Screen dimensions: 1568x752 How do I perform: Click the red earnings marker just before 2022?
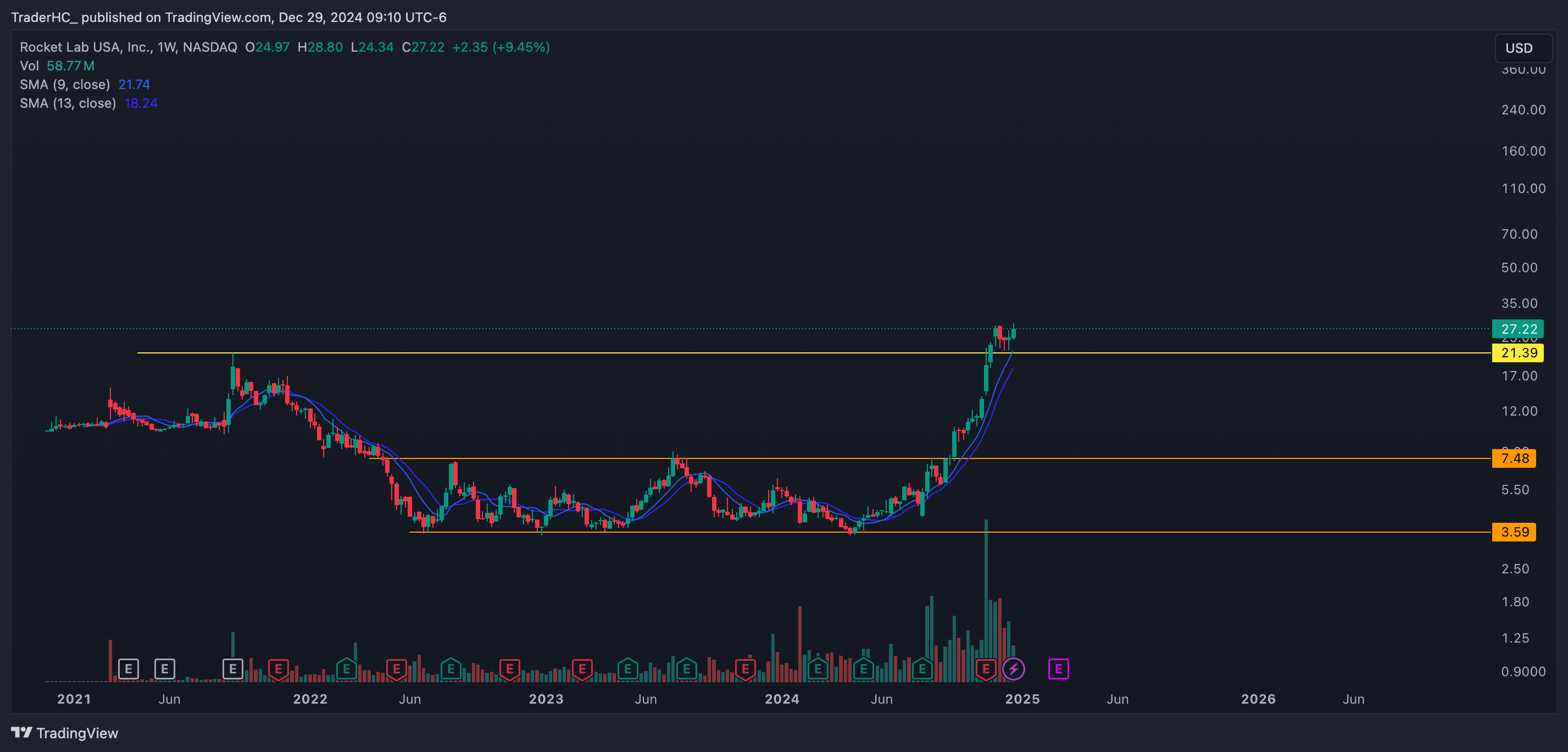pyautogui.click(x=278, y=669)
